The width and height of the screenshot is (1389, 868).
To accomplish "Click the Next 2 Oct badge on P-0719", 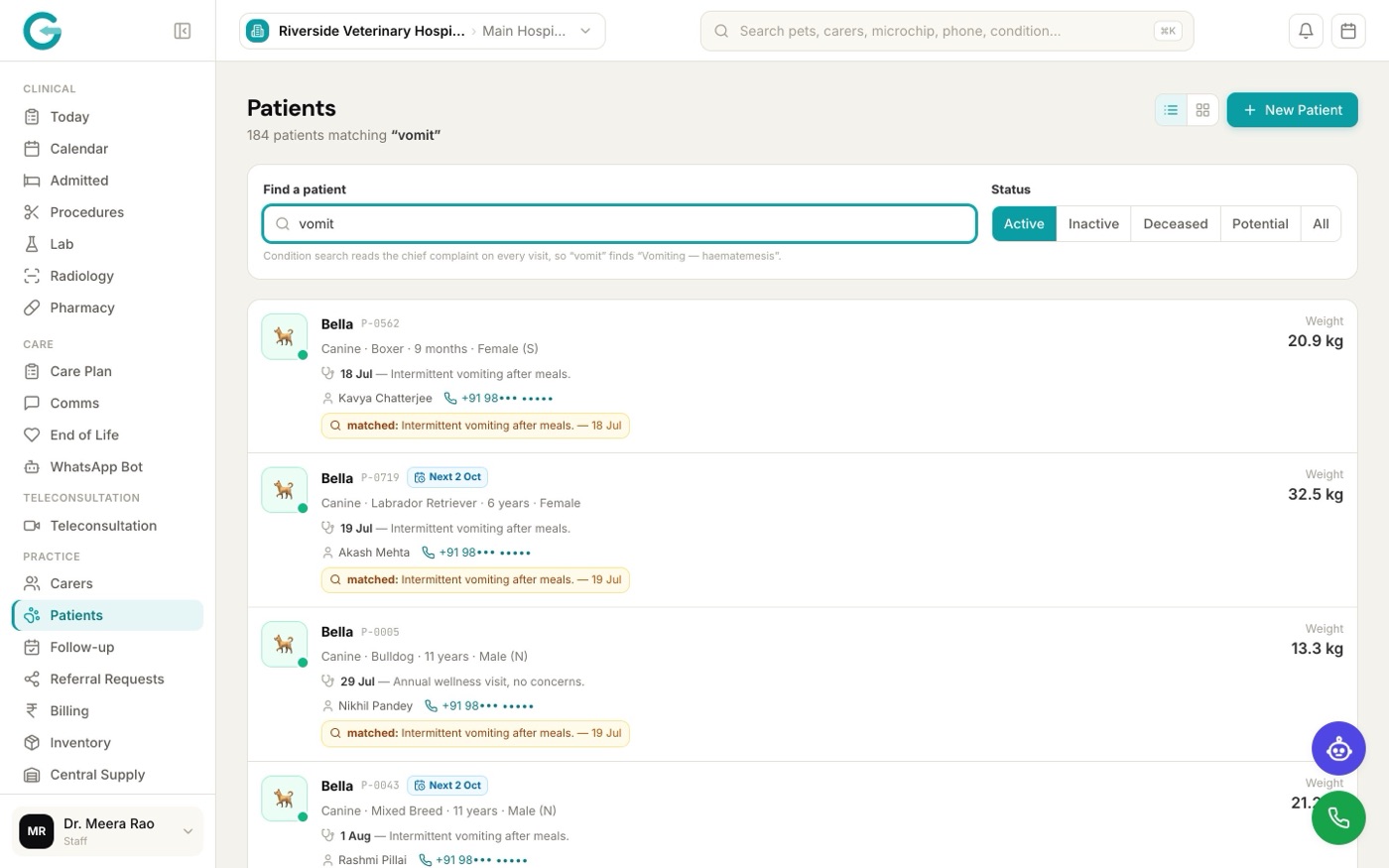I will [x=447, y=477].
